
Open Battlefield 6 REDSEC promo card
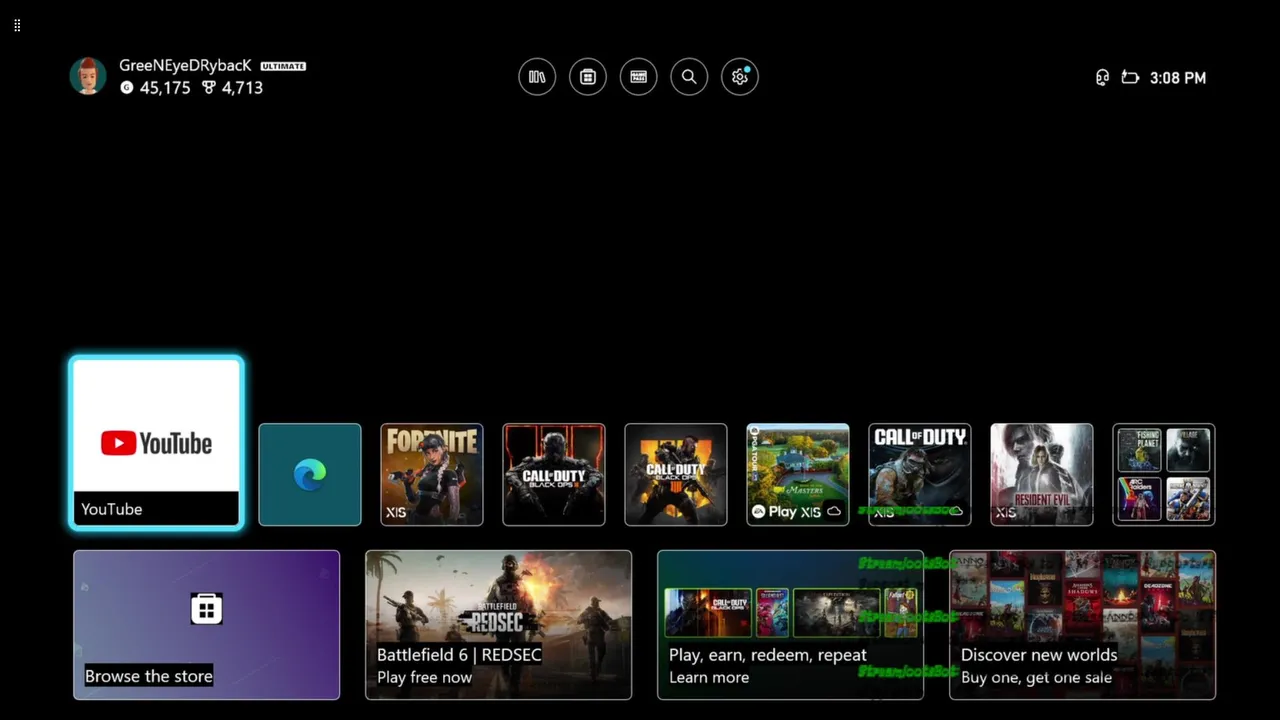499,625
